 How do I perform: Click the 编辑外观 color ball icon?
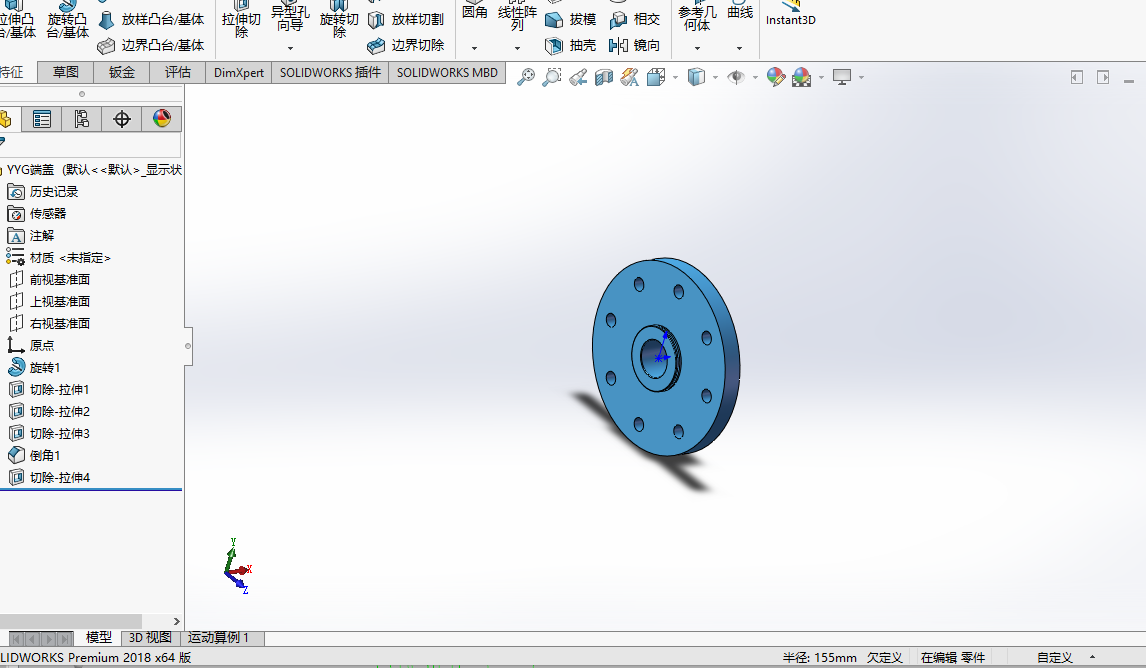click(775, 76)
